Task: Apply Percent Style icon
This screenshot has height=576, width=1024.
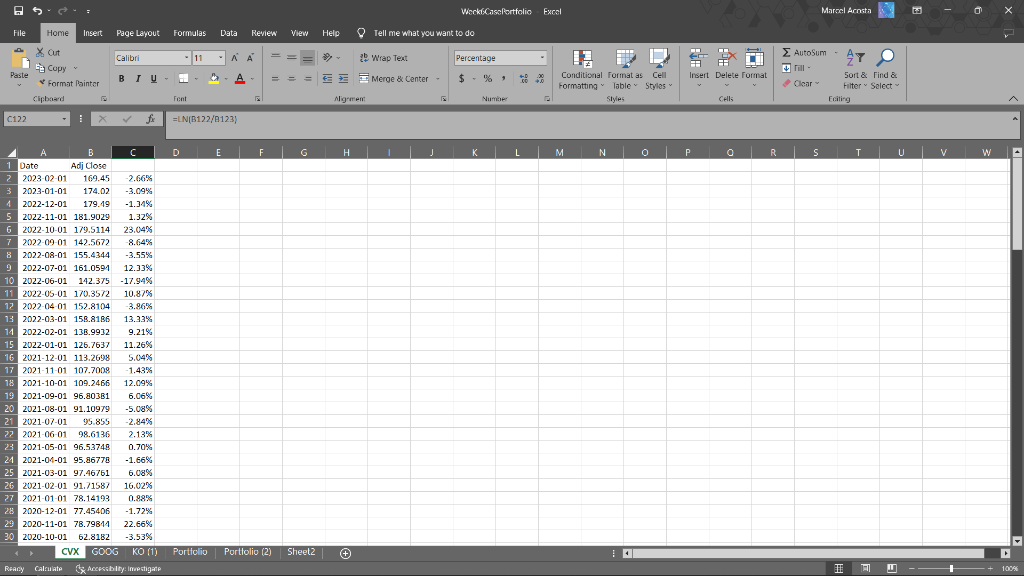Action: pyautogui.click(x=487, y=79)
